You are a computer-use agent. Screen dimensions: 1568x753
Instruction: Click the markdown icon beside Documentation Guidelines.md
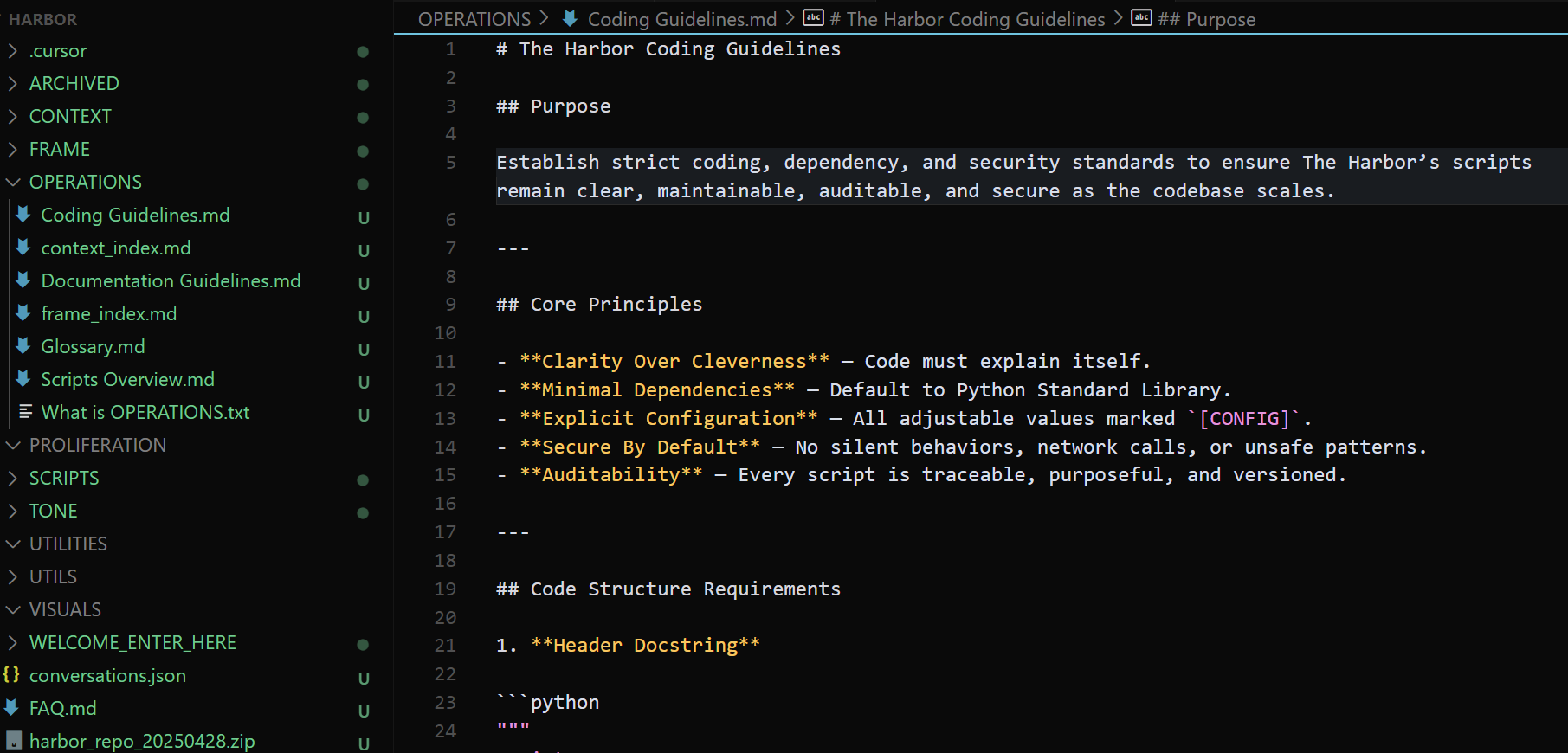24,280
